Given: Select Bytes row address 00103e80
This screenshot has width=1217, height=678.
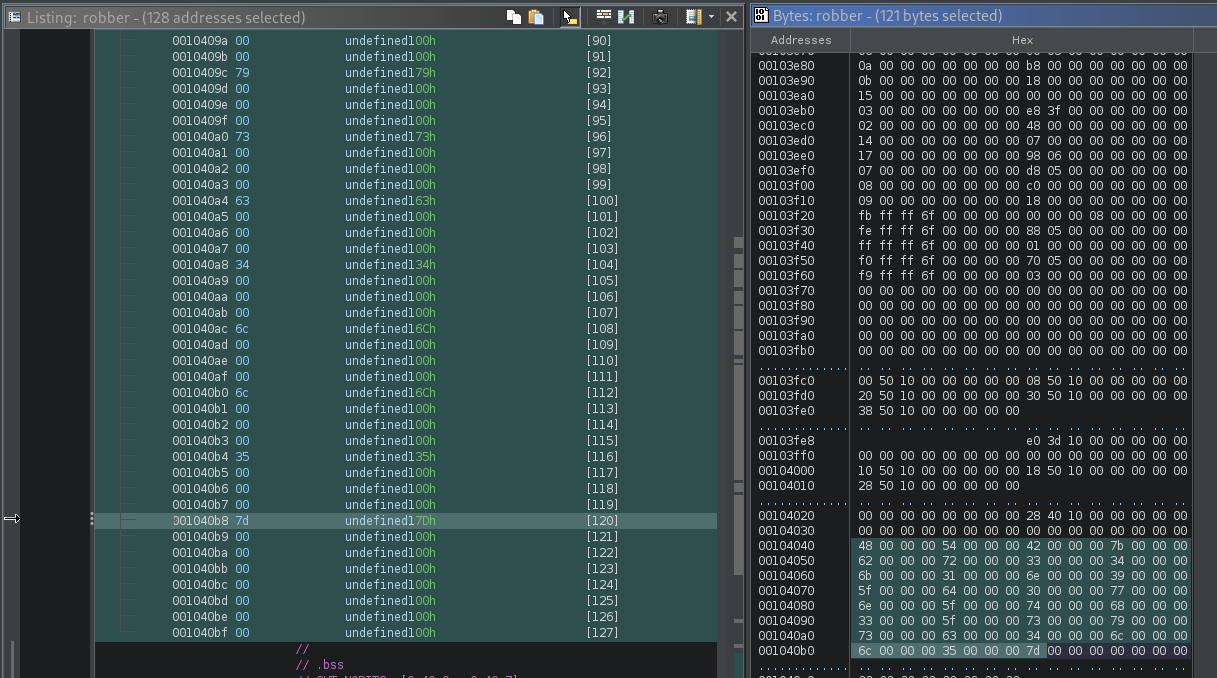Looking at the screenshot, I should pyautogui.click(x=786, y=66).
